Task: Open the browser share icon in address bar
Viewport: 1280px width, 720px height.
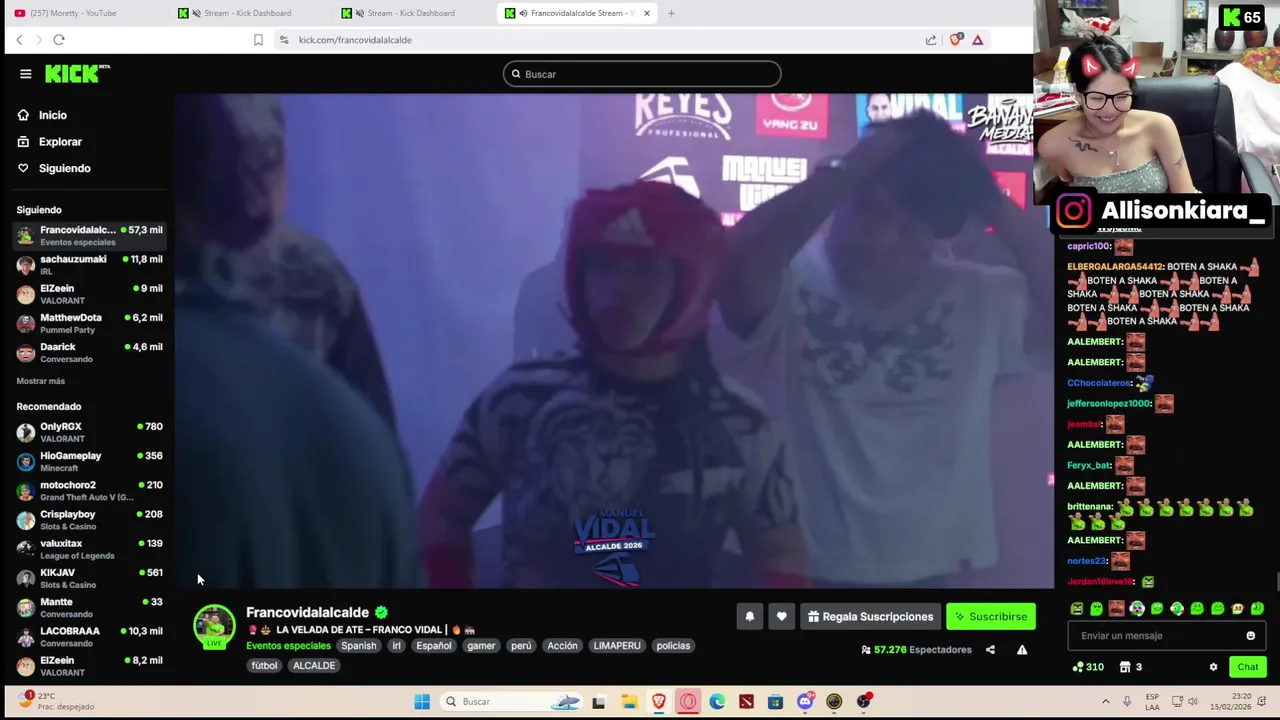Action: pyautogui.click(x=931, y=40)
